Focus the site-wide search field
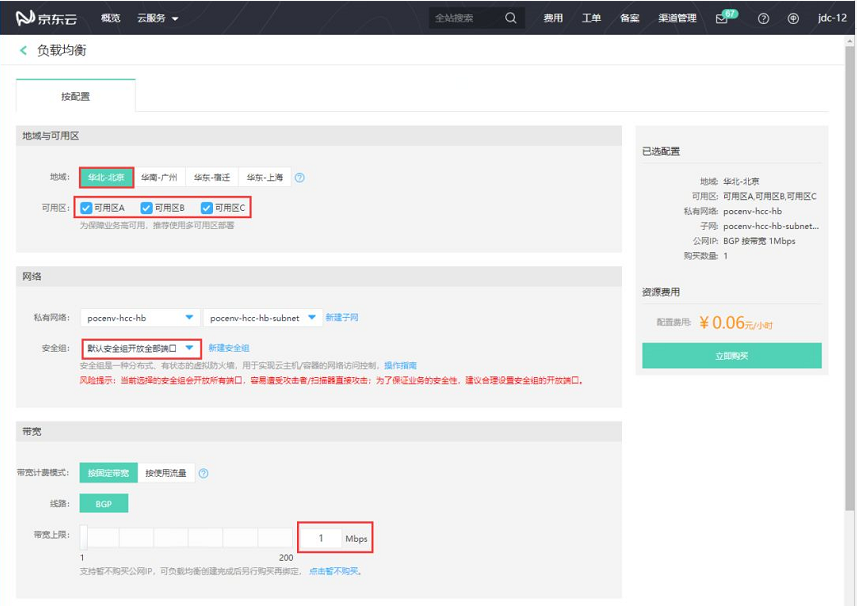 point(466,18)
